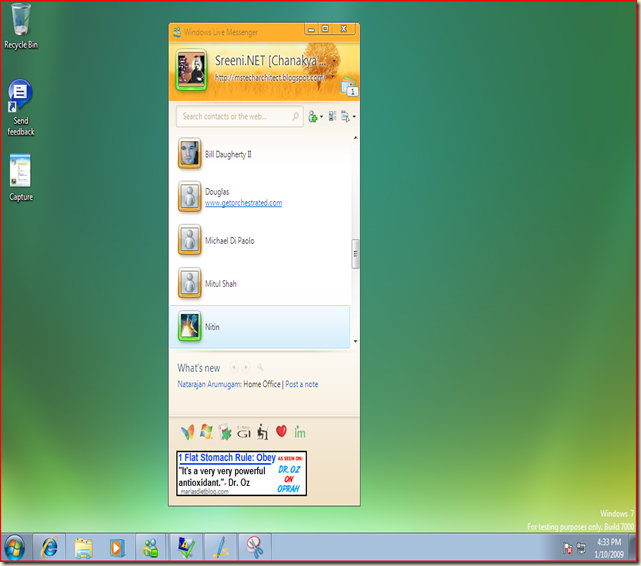Click the contact list scrollbar thumb
The image size is (641, 566).
(356, 254)
